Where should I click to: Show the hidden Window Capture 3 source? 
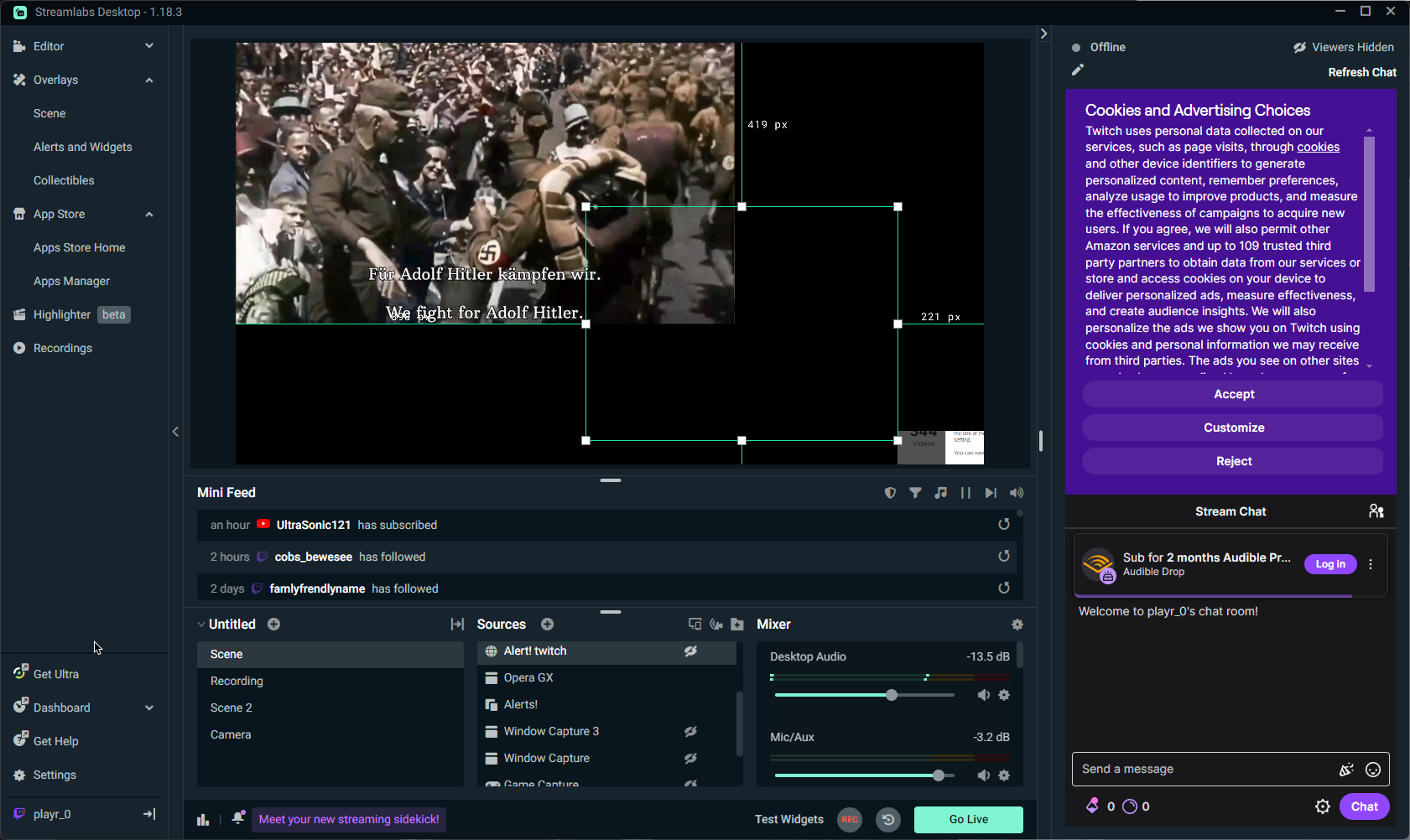(x=690, y=731)
